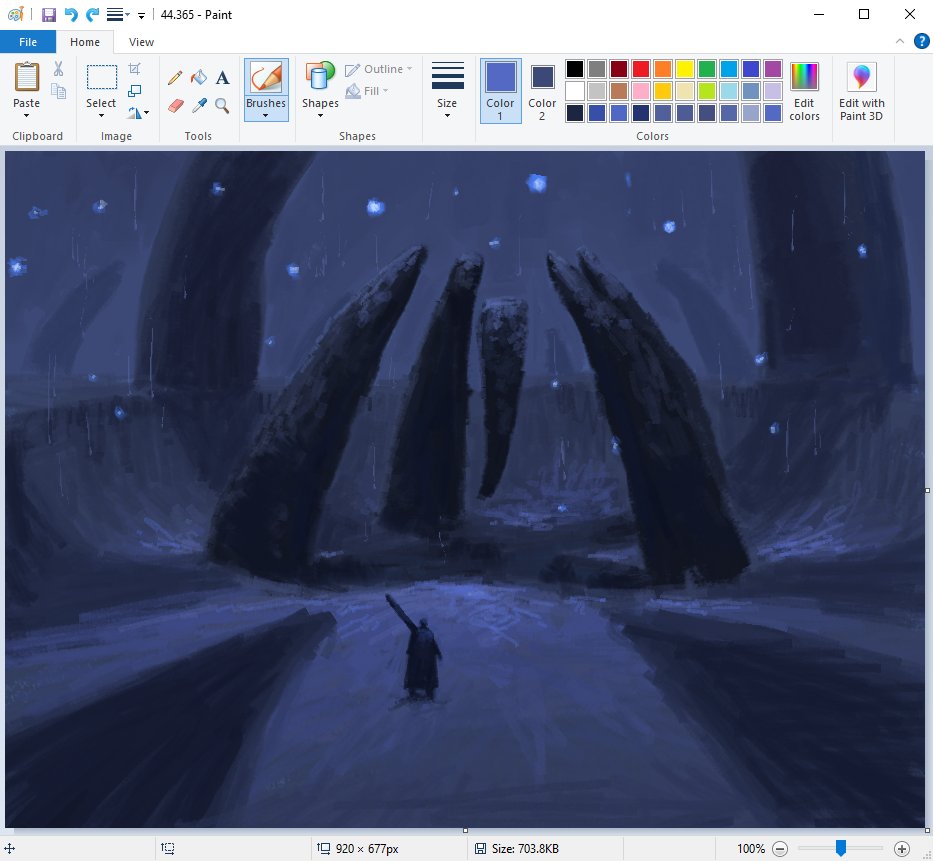
Task: Click the Edit colors rainbow icon
Action: coord(804,77)
